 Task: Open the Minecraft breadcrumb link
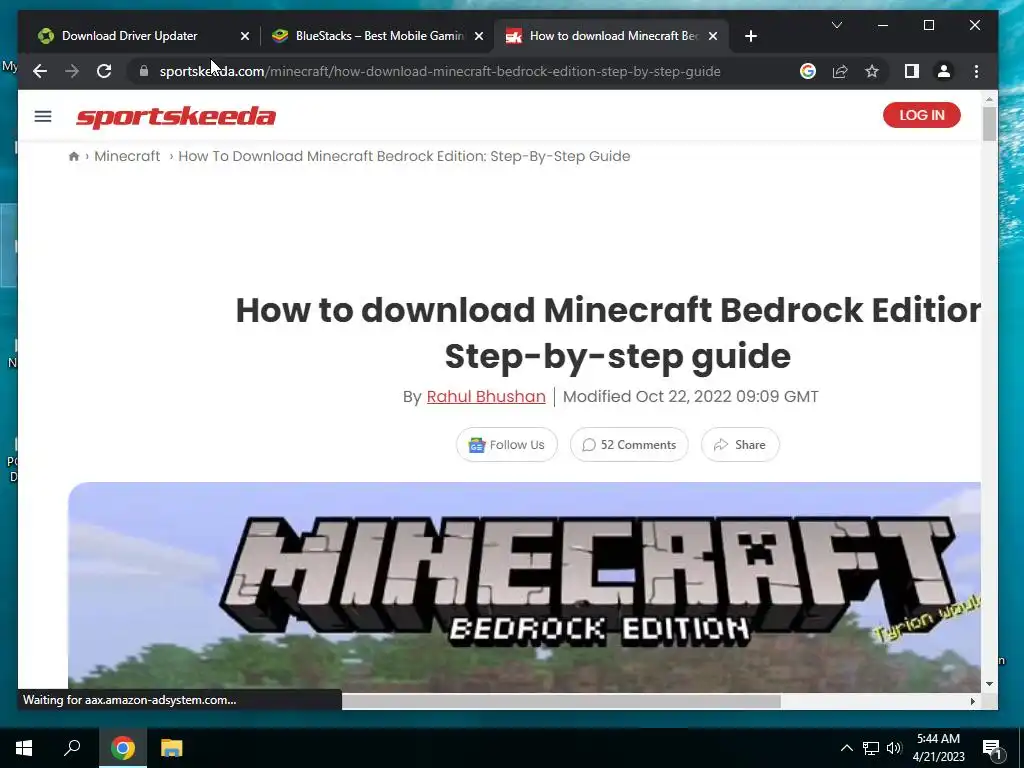pyautogui.click(x=127, y=156)
